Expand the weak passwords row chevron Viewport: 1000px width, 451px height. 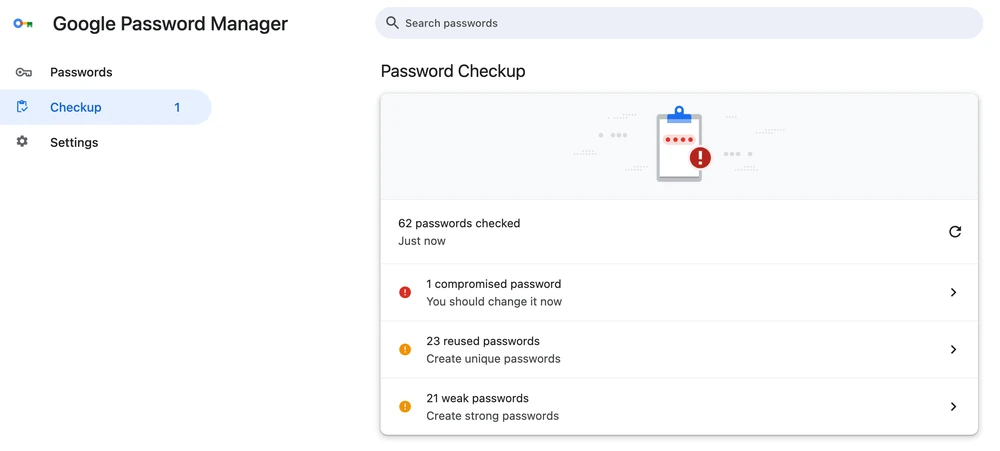tap(953, 407)
